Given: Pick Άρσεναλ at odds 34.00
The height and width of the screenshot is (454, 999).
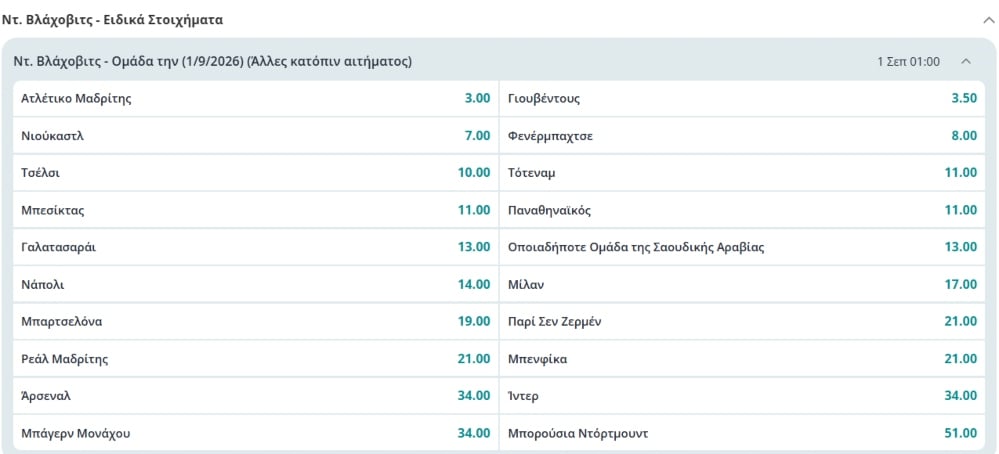Looking at the screenshot, I should [x=255, y=396].
